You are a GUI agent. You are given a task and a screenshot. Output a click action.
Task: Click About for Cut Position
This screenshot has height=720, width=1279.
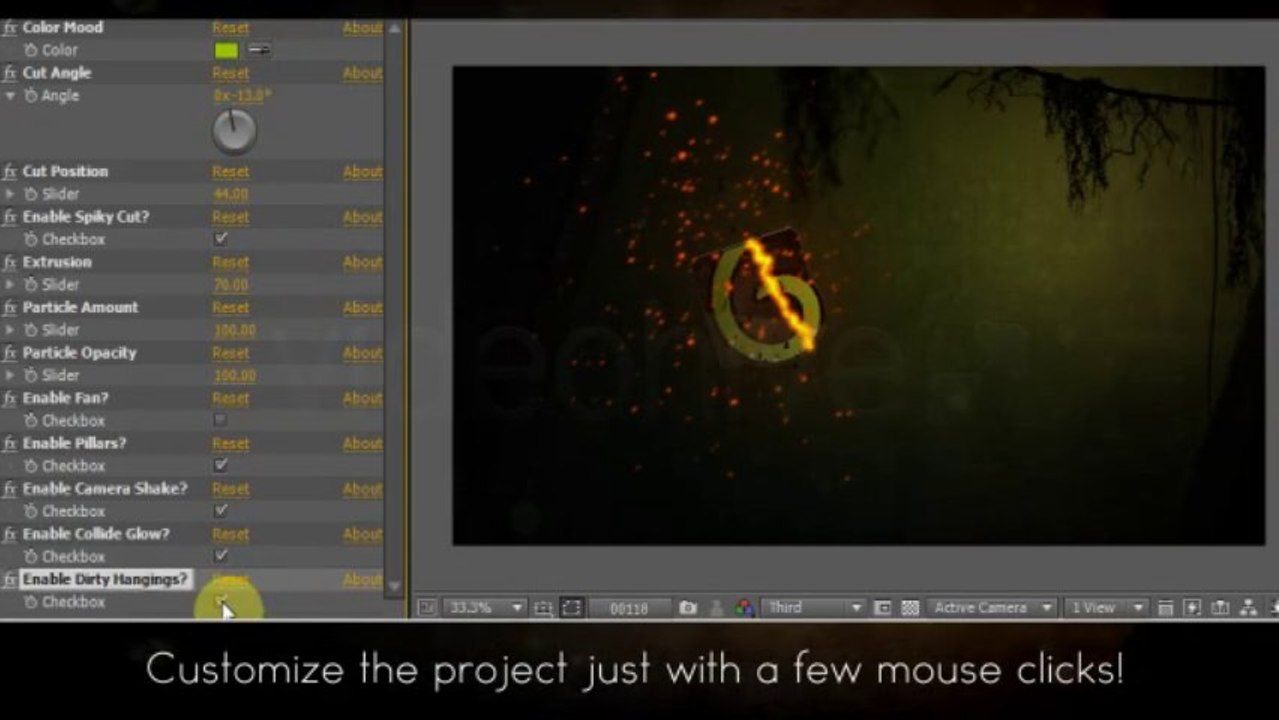(x=362, y=172)
